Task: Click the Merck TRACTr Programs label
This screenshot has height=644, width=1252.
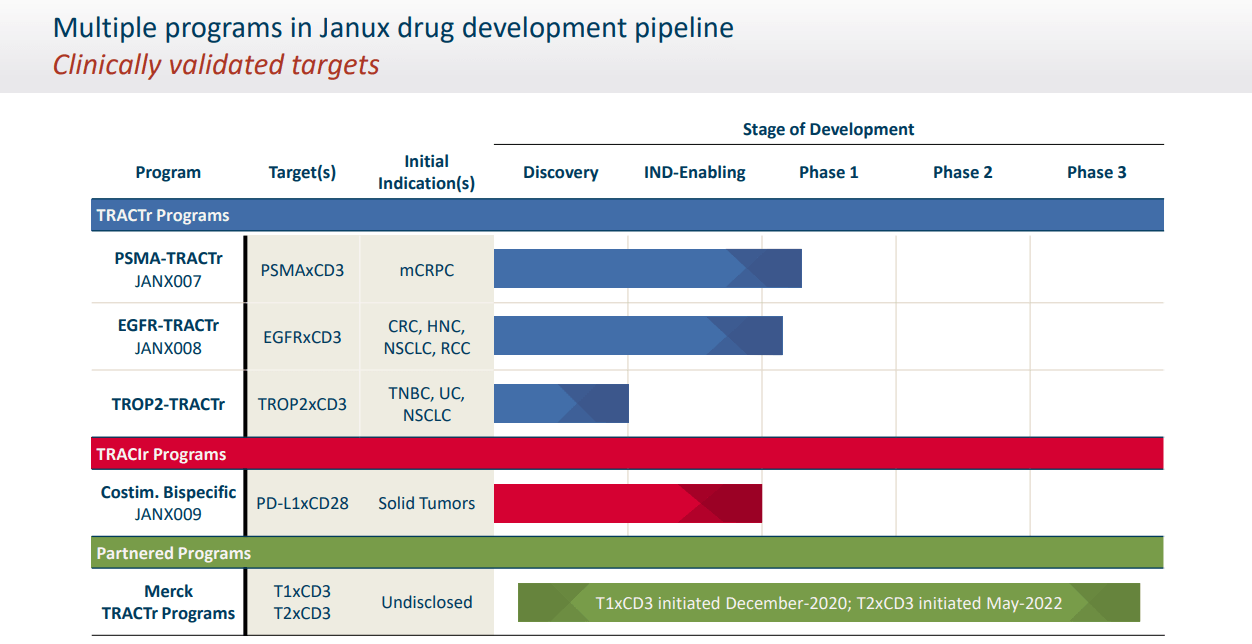Action: tap(167, 601)
